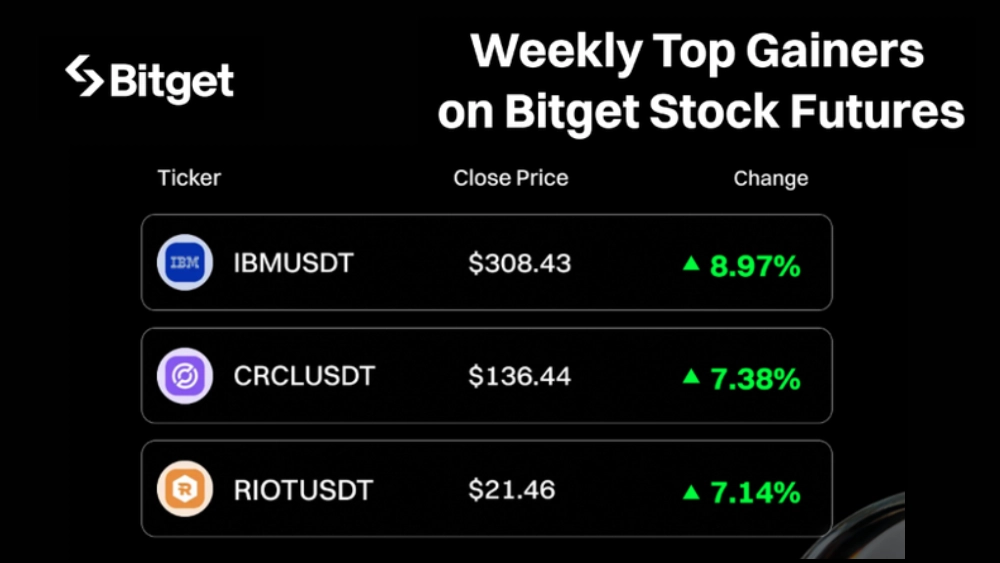
Task: Click the 7.38% change value
Action: pos(755,379)
